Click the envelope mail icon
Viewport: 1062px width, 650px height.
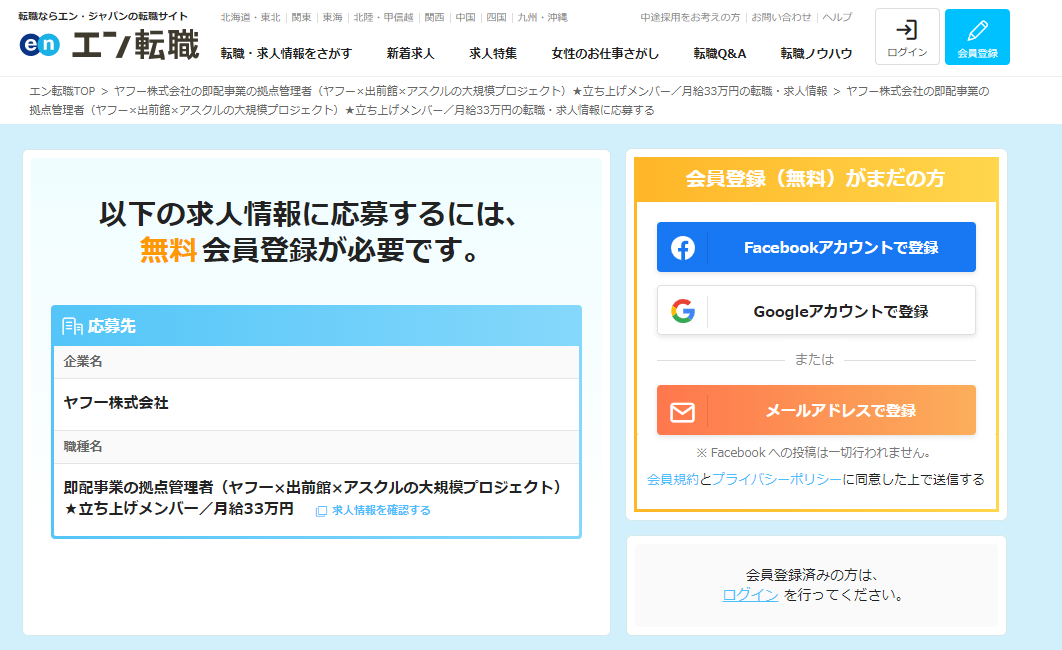point(683,411)
